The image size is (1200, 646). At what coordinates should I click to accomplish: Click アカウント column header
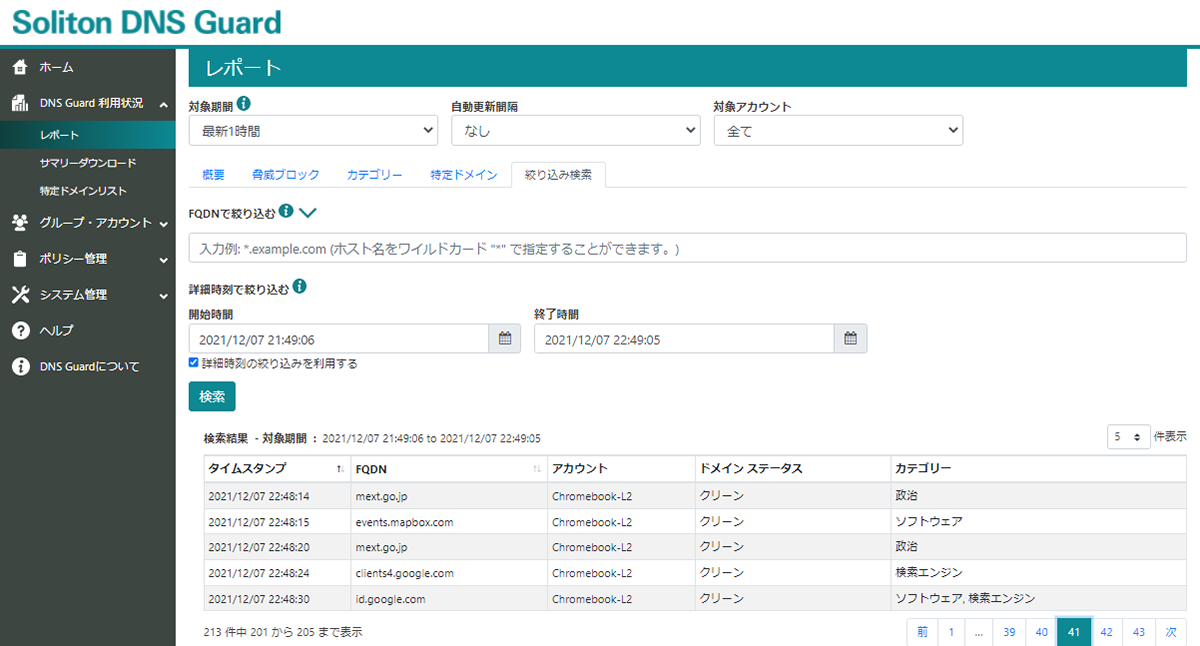(x=621, y=469)
